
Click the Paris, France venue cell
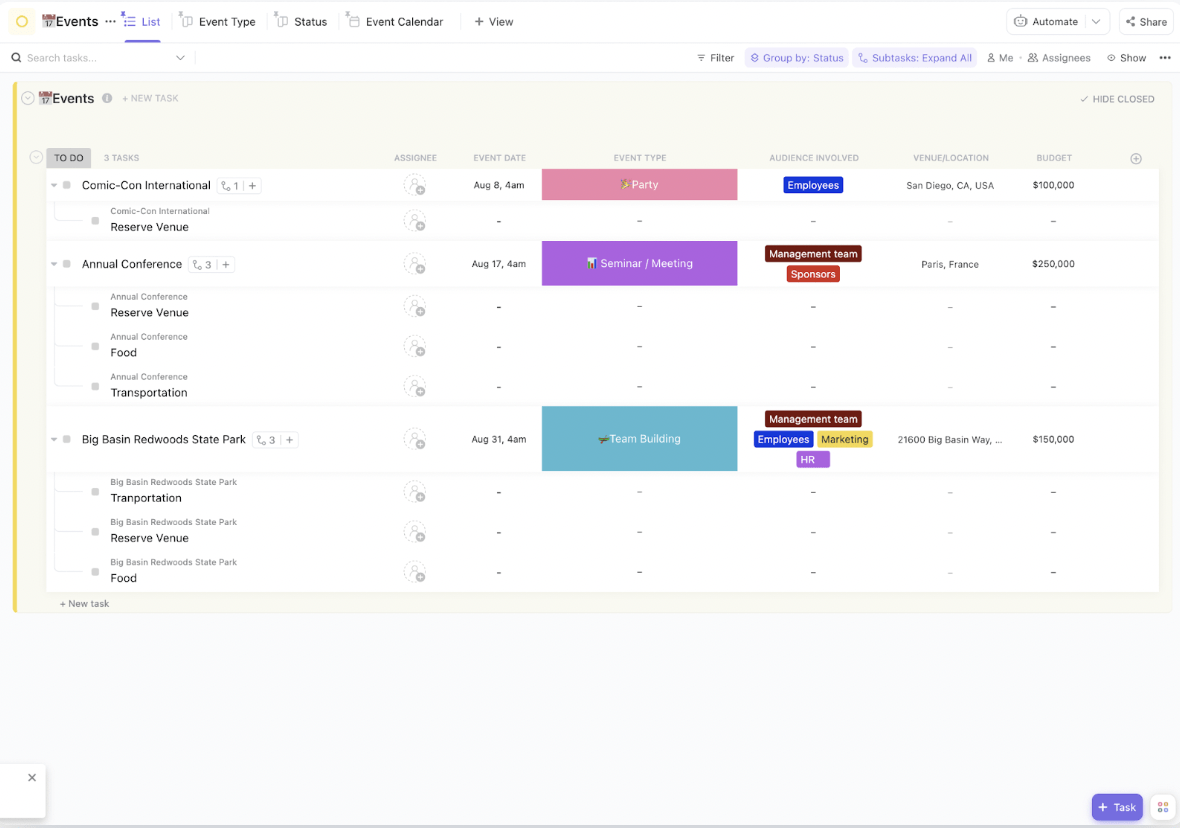(x=950, y=264)
